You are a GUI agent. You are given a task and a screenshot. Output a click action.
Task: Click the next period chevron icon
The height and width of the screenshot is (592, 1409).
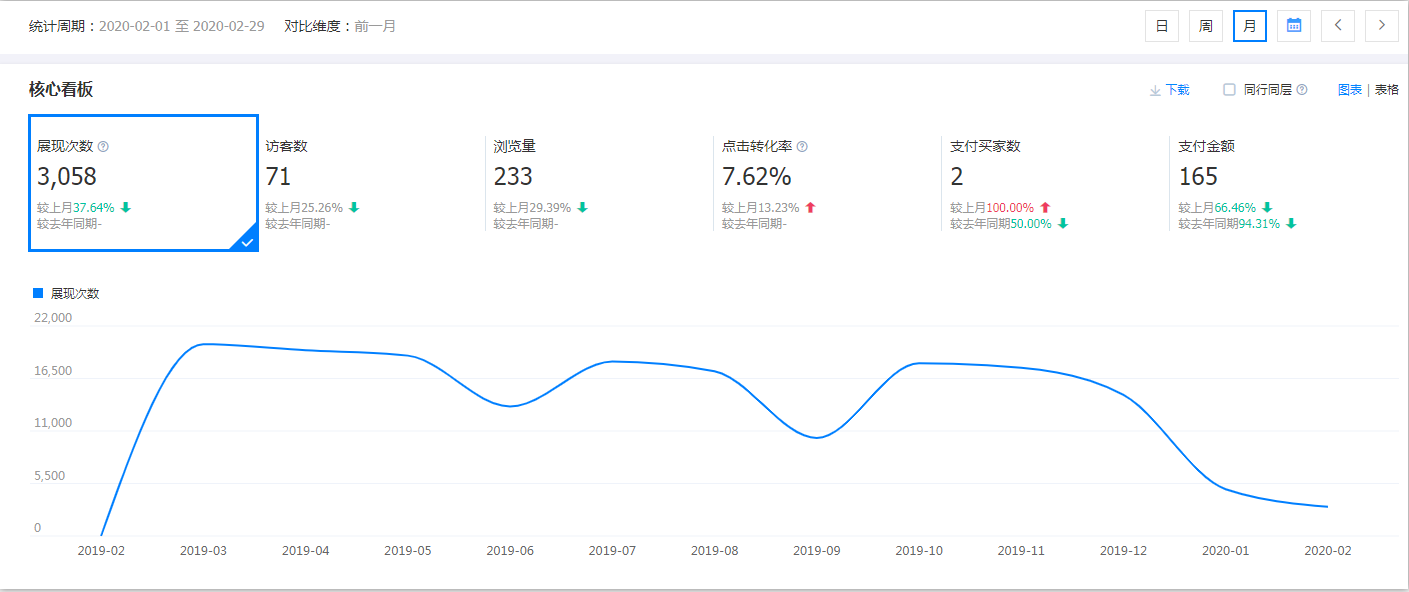[x=1381, y=25]
